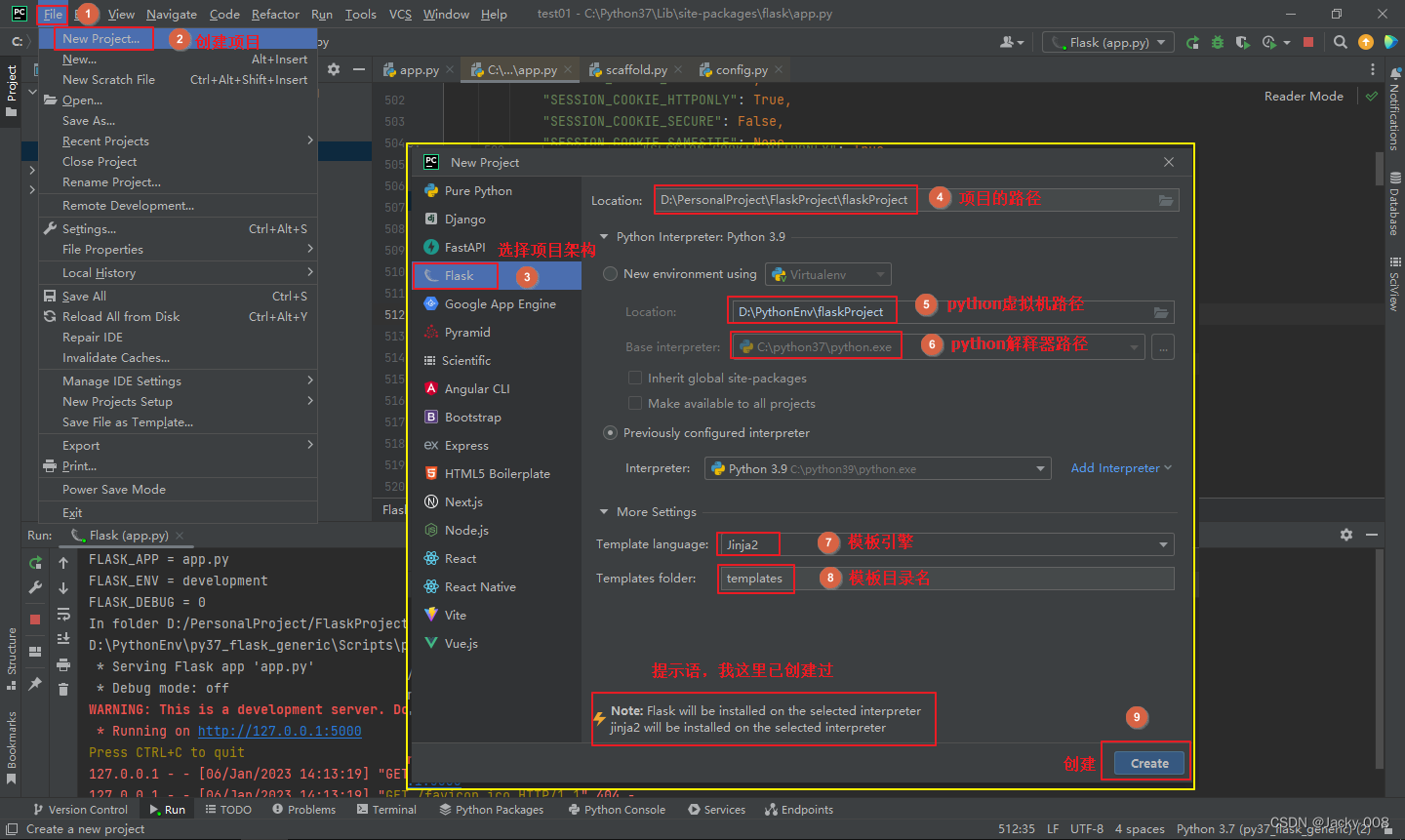This screenshot has height=840, width=1405.
Task: Browse for project Location folder icon
Action: (x=1166, y=200)
